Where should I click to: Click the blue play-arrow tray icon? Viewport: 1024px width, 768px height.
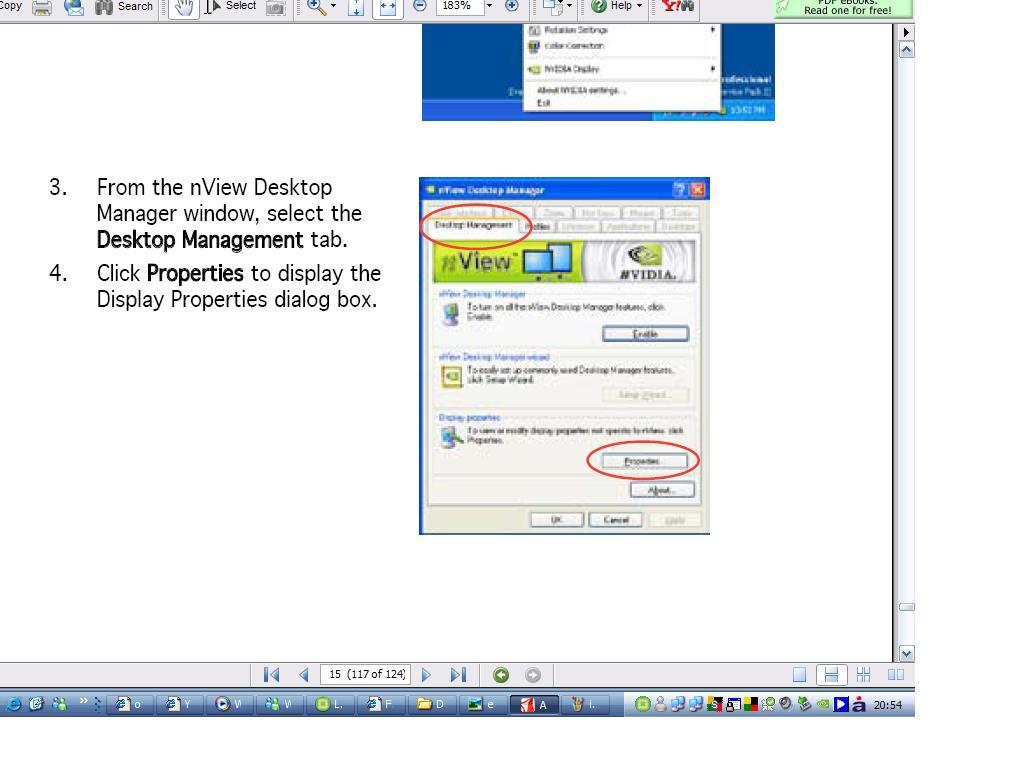click(841, 704)
